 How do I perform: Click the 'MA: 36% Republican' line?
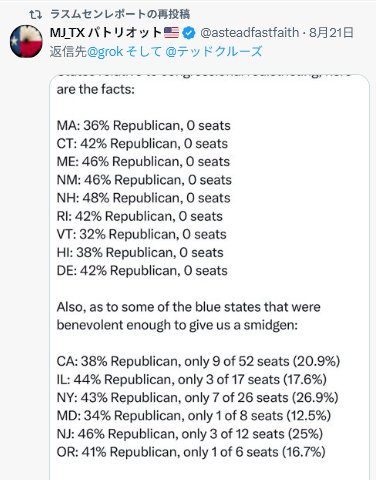143,126
